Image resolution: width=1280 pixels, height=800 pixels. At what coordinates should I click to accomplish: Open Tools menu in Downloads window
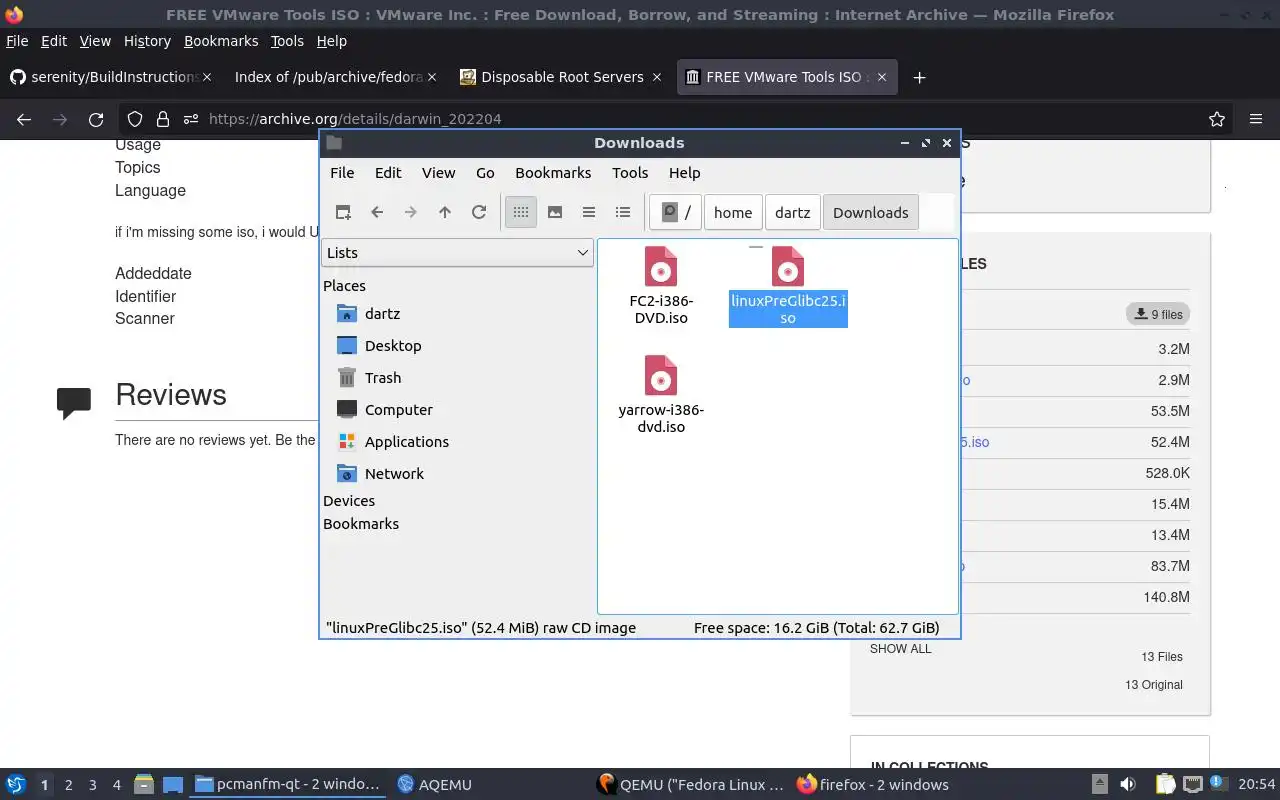click(630, 173)
